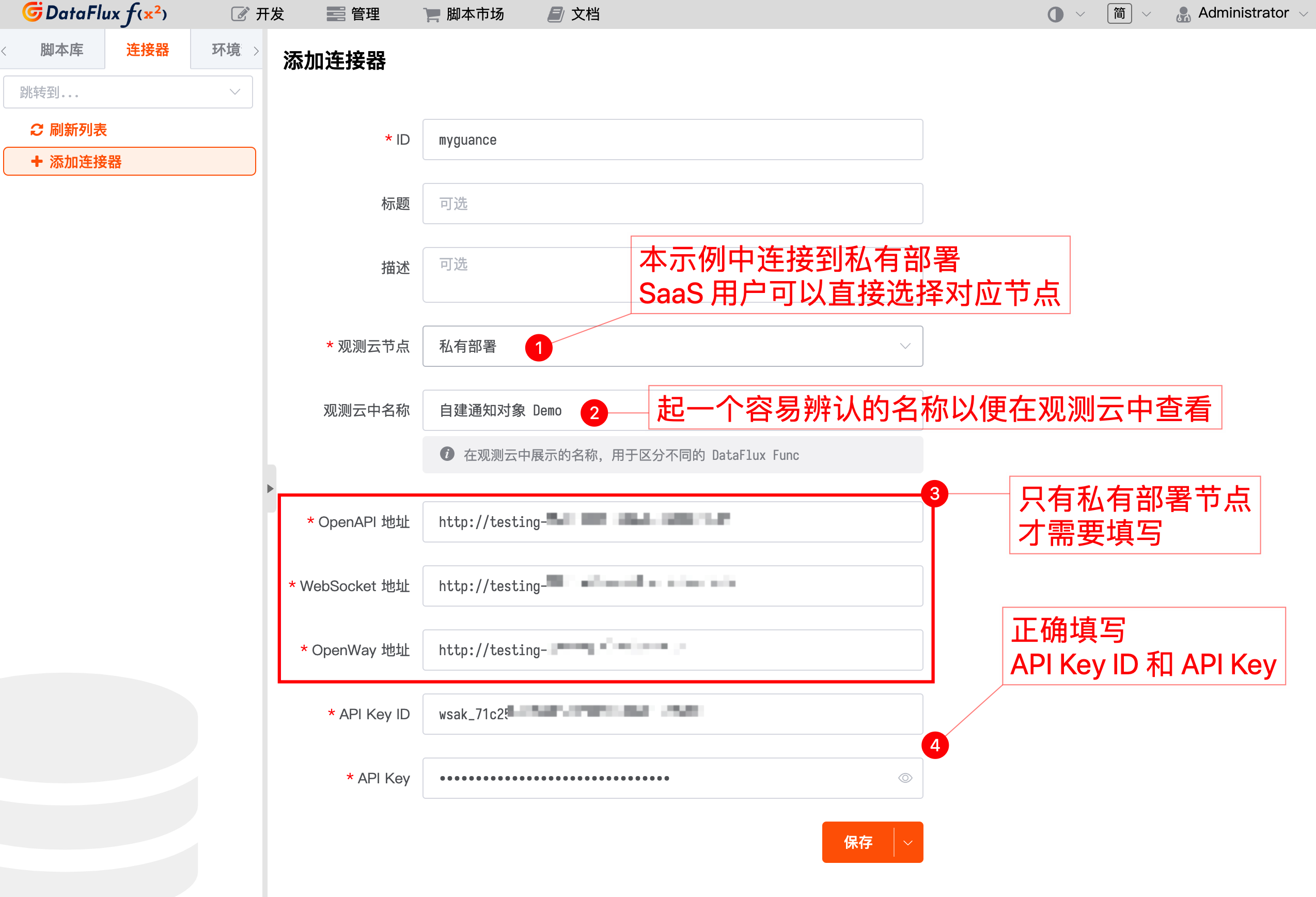Collapse the sidebar with the arrow handle

coord(271,488)
